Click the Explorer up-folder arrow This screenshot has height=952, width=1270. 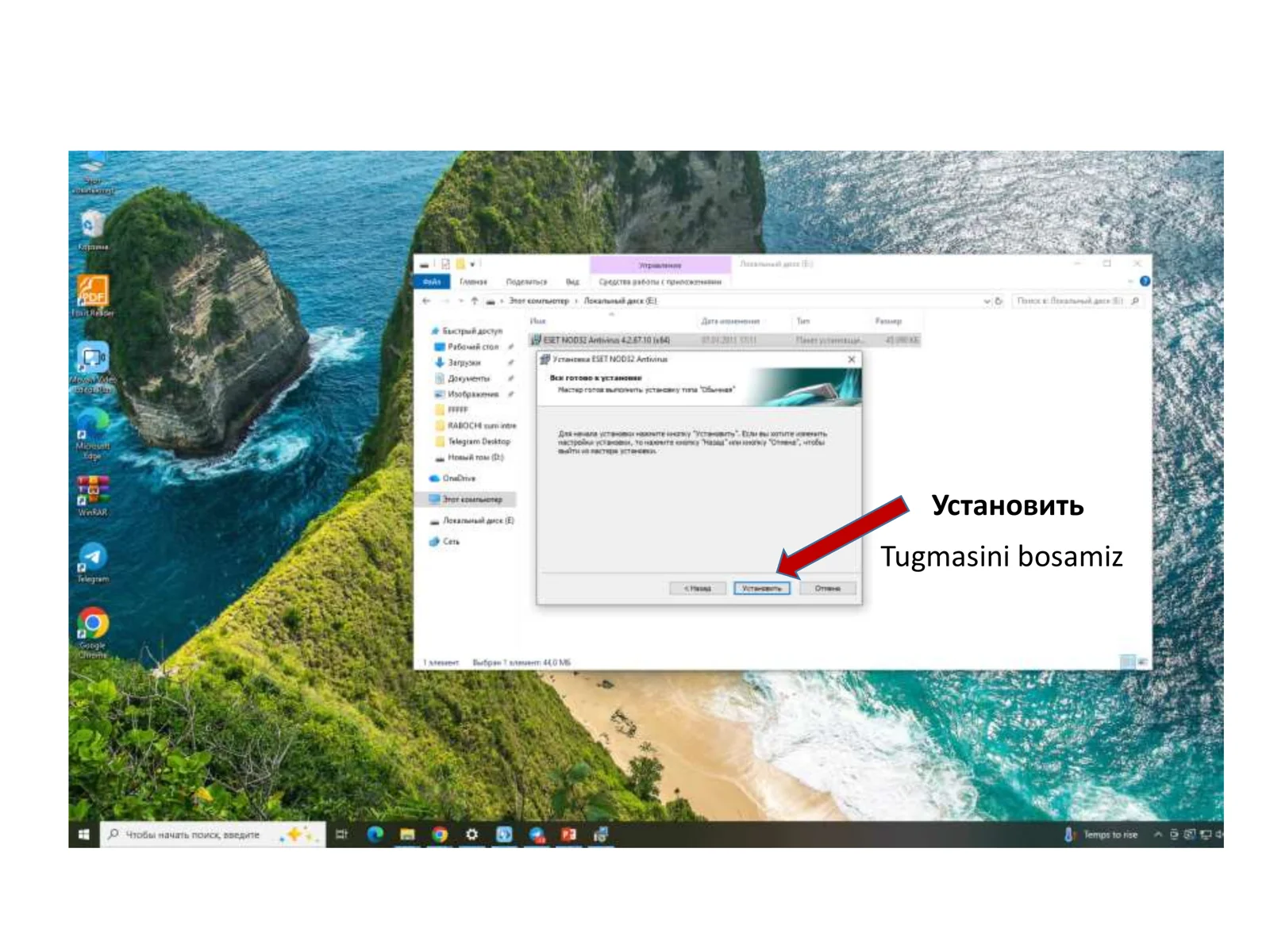click(x=475, y=301)
